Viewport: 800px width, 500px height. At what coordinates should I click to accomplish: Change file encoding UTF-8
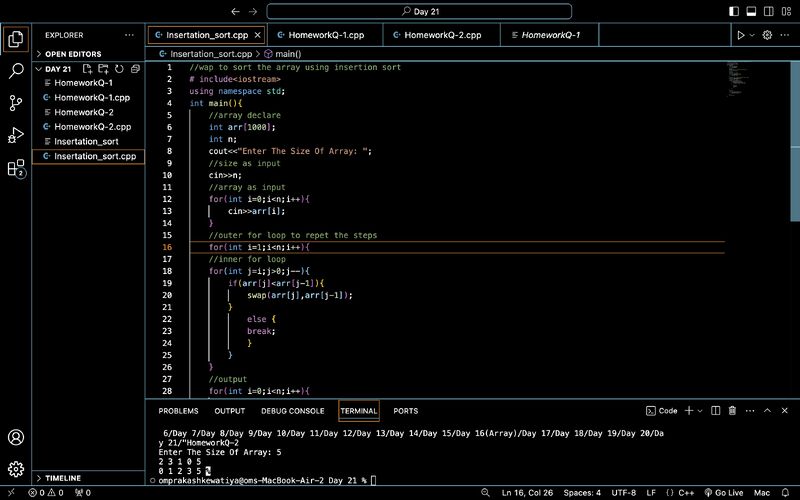[623, 493]
